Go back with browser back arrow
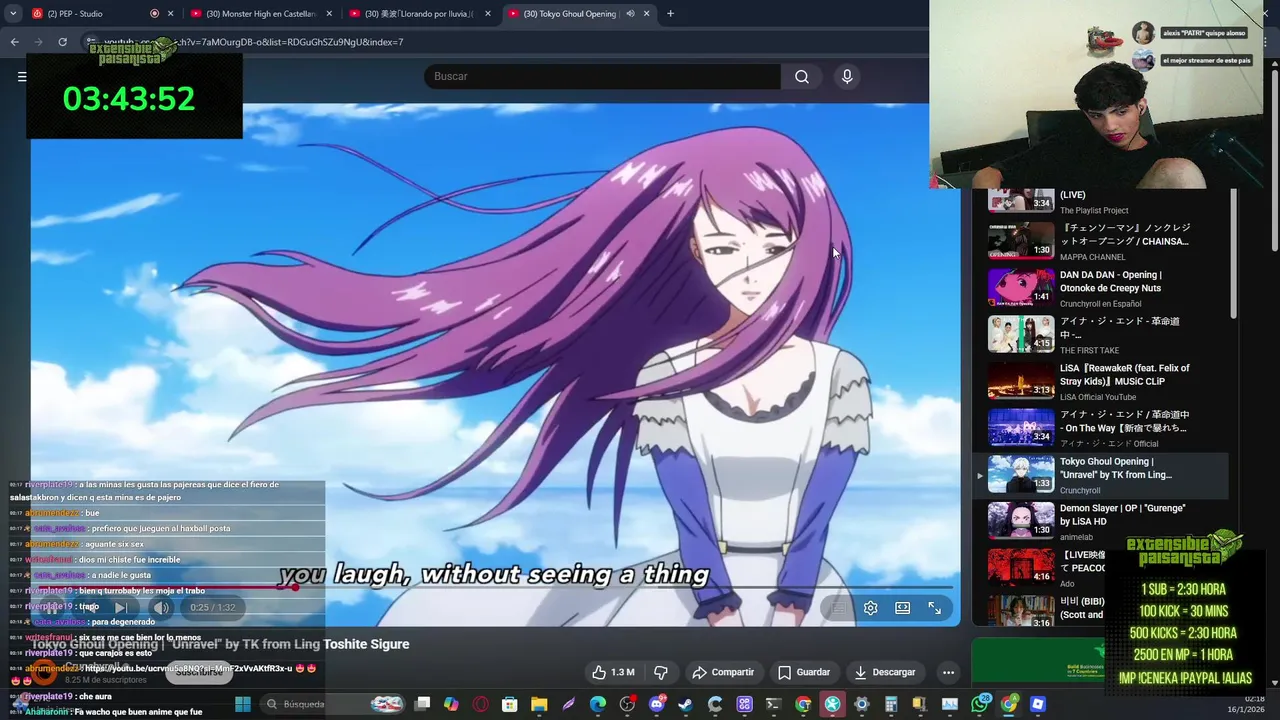The height and width of the screenshot is (720, 1280). pyautogui.click(x=14, y=42)
